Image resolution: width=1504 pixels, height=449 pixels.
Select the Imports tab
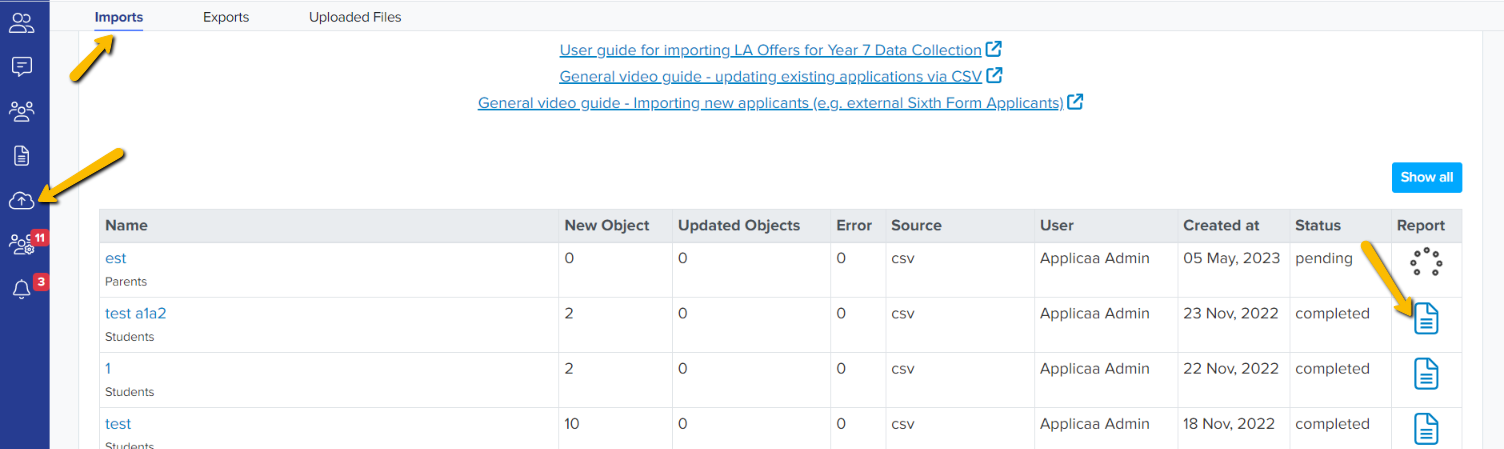click(119, 17)
